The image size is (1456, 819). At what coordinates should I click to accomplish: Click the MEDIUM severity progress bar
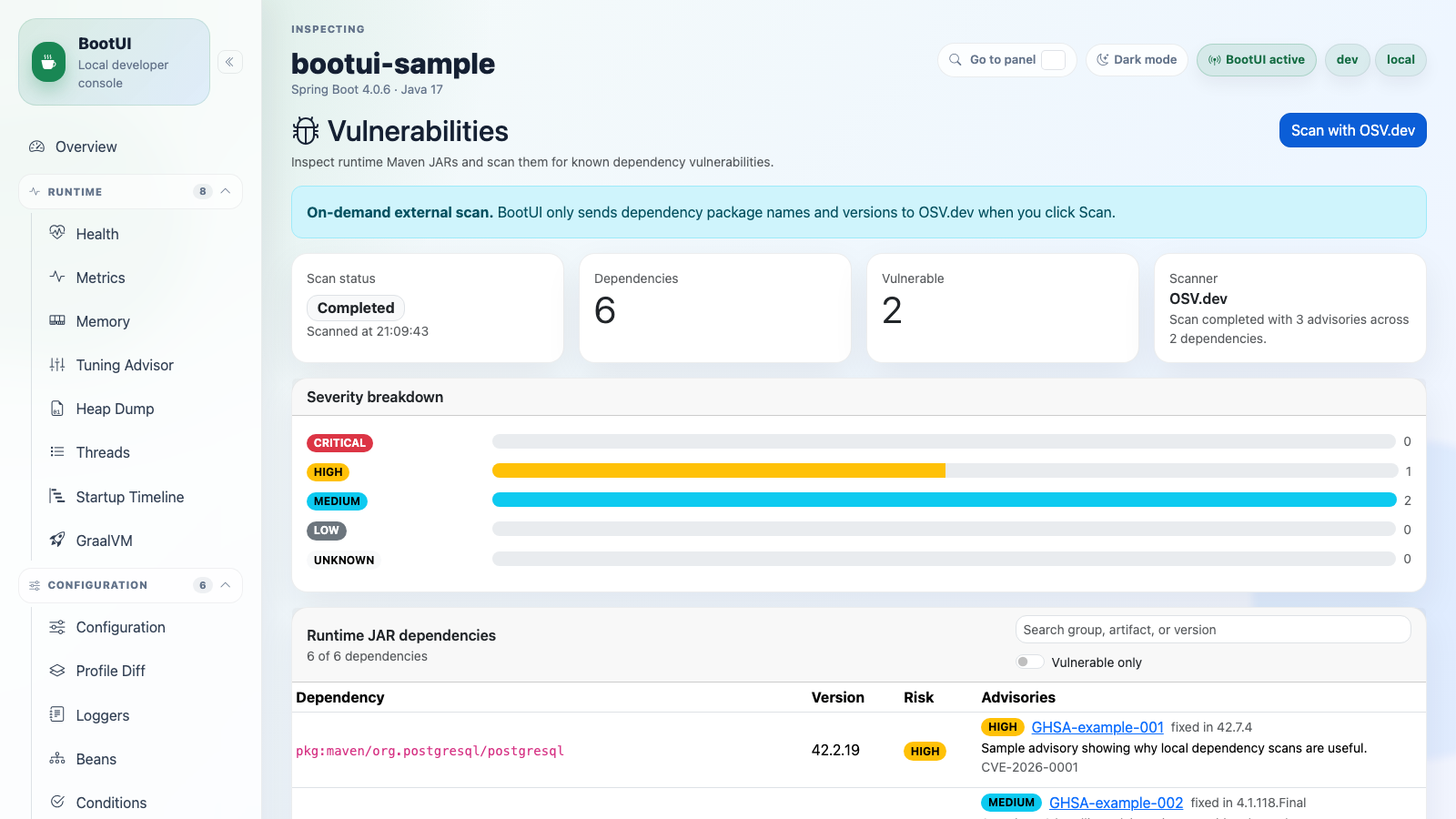[945, 500]
